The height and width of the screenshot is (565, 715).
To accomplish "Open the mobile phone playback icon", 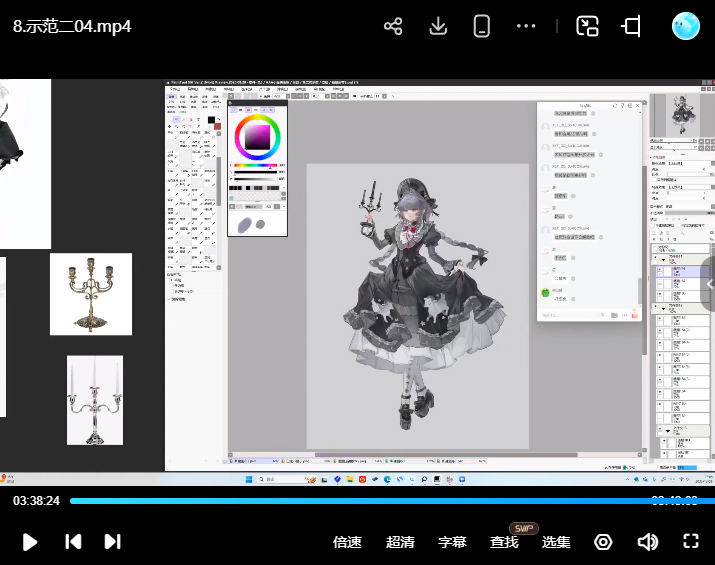I will [x=481, y=27].
